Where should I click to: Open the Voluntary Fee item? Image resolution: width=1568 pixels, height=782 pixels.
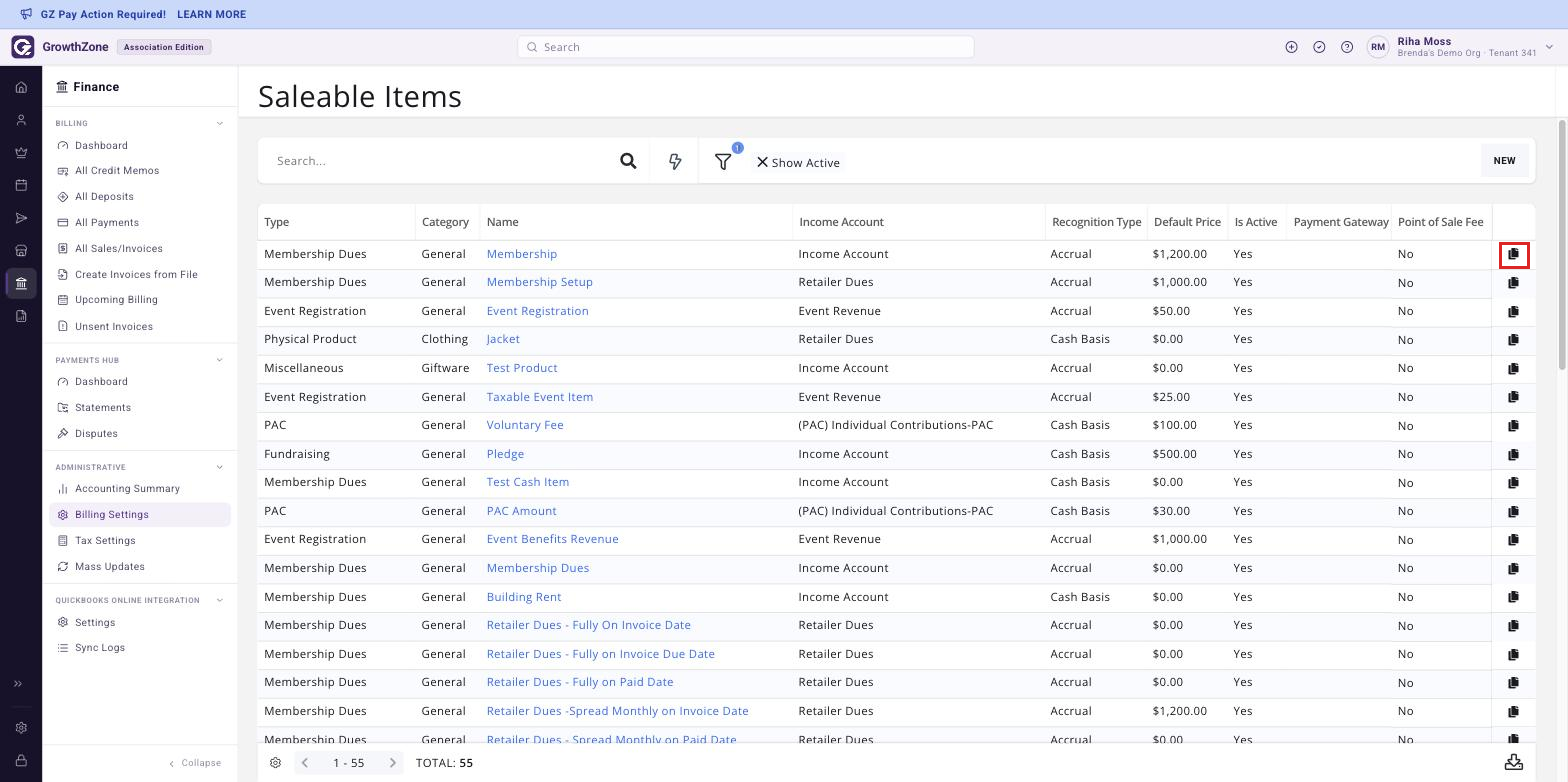[x=525, y=425]
